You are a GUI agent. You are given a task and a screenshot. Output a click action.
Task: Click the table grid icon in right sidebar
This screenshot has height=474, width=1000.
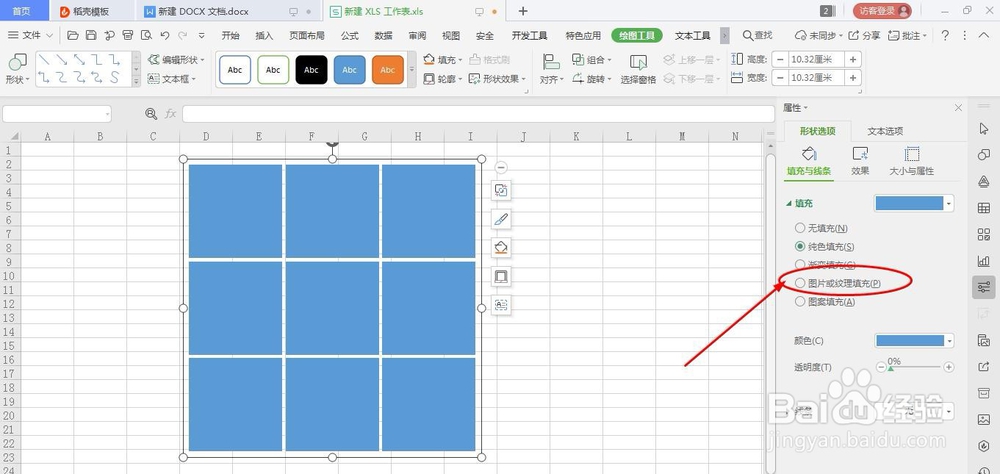tap(983, 208)
